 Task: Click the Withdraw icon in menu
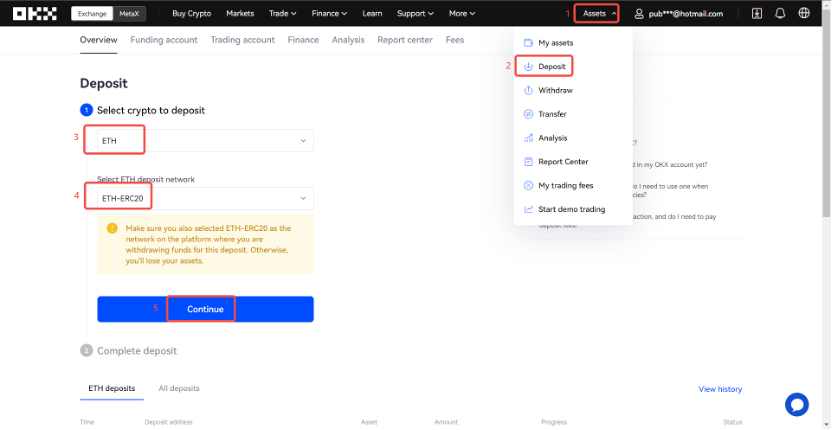[x=528, y=90]
